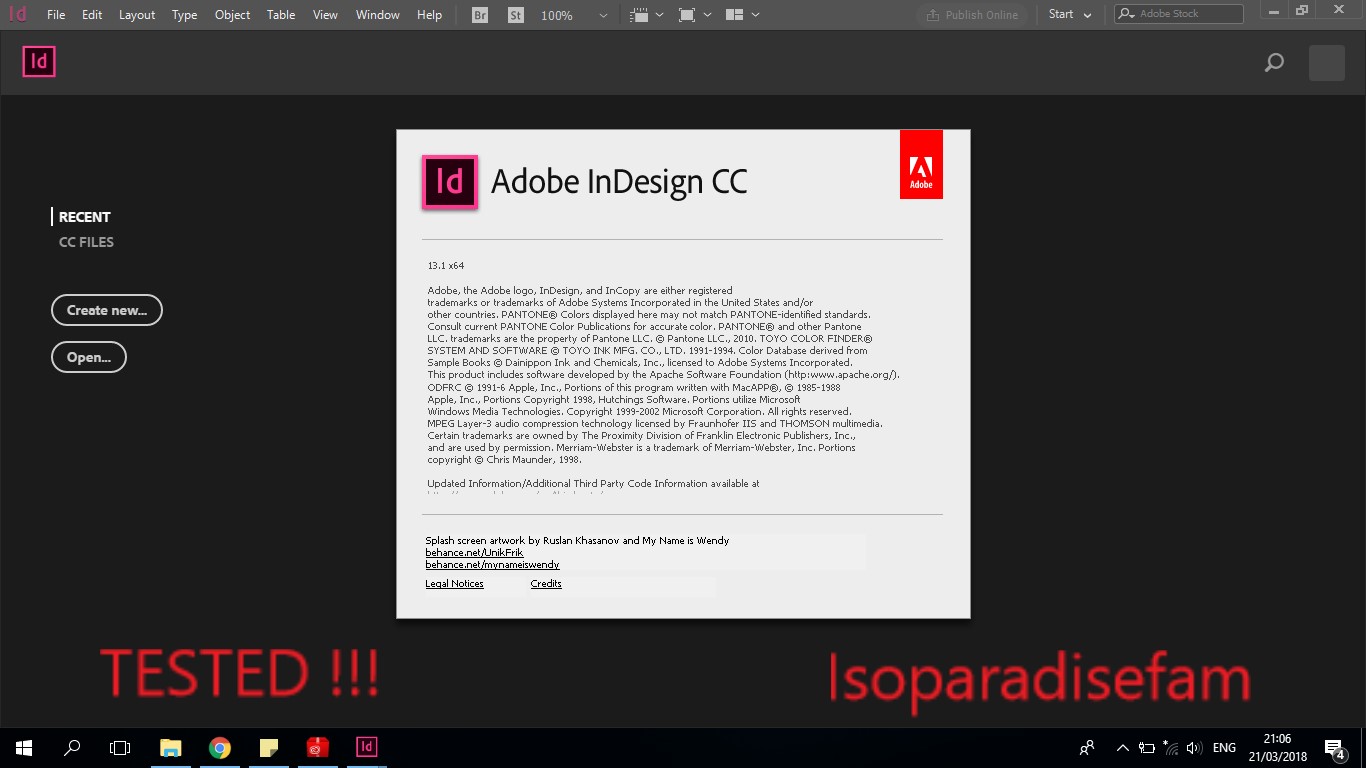1366x768 pixels.
Task: Open the Layout menu
Action: click(x=137, y=15)
